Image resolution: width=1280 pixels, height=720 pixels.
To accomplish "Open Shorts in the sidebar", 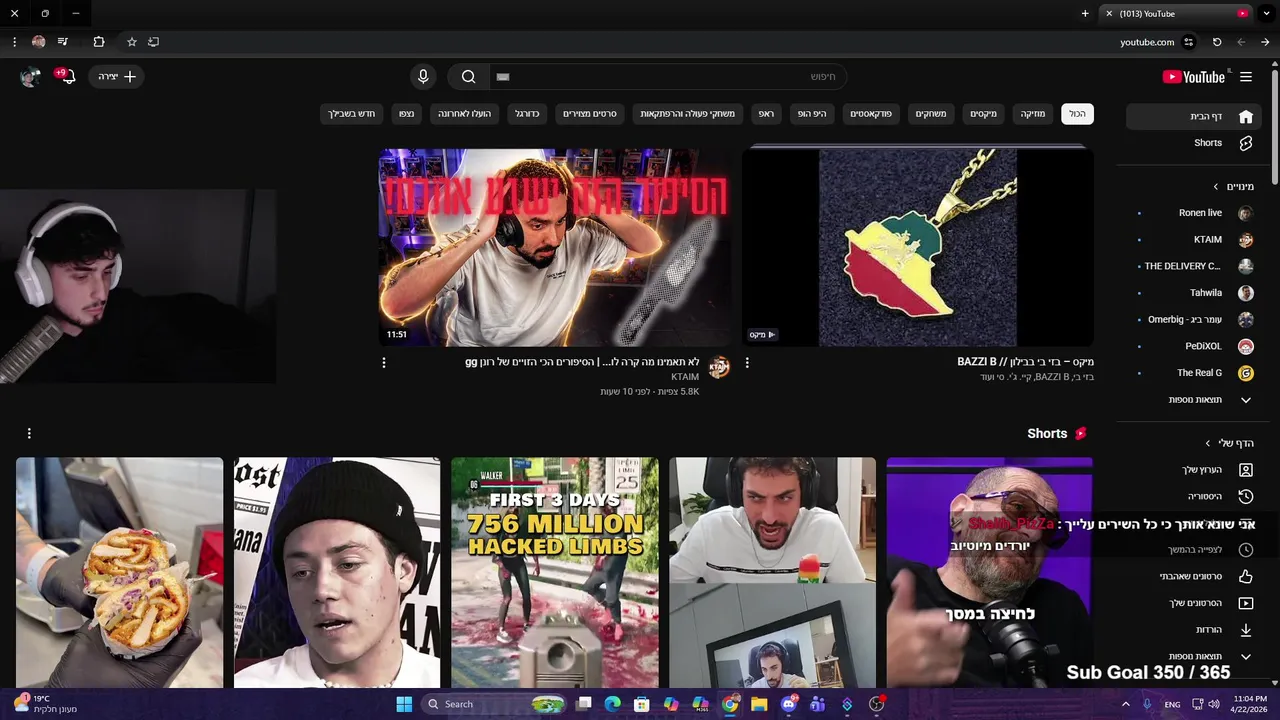I will click(x=1195, y=143).
